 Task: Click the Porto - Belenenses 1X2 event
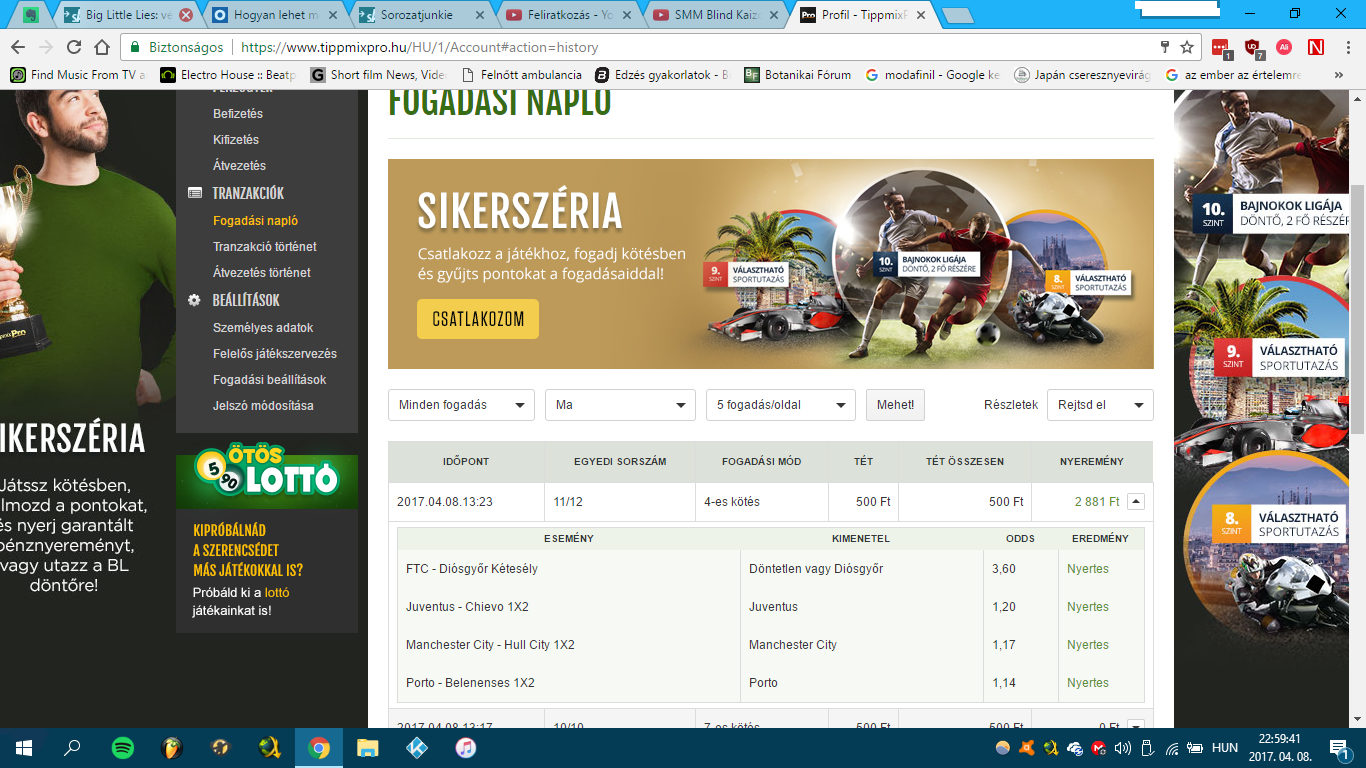pos(470,683)
